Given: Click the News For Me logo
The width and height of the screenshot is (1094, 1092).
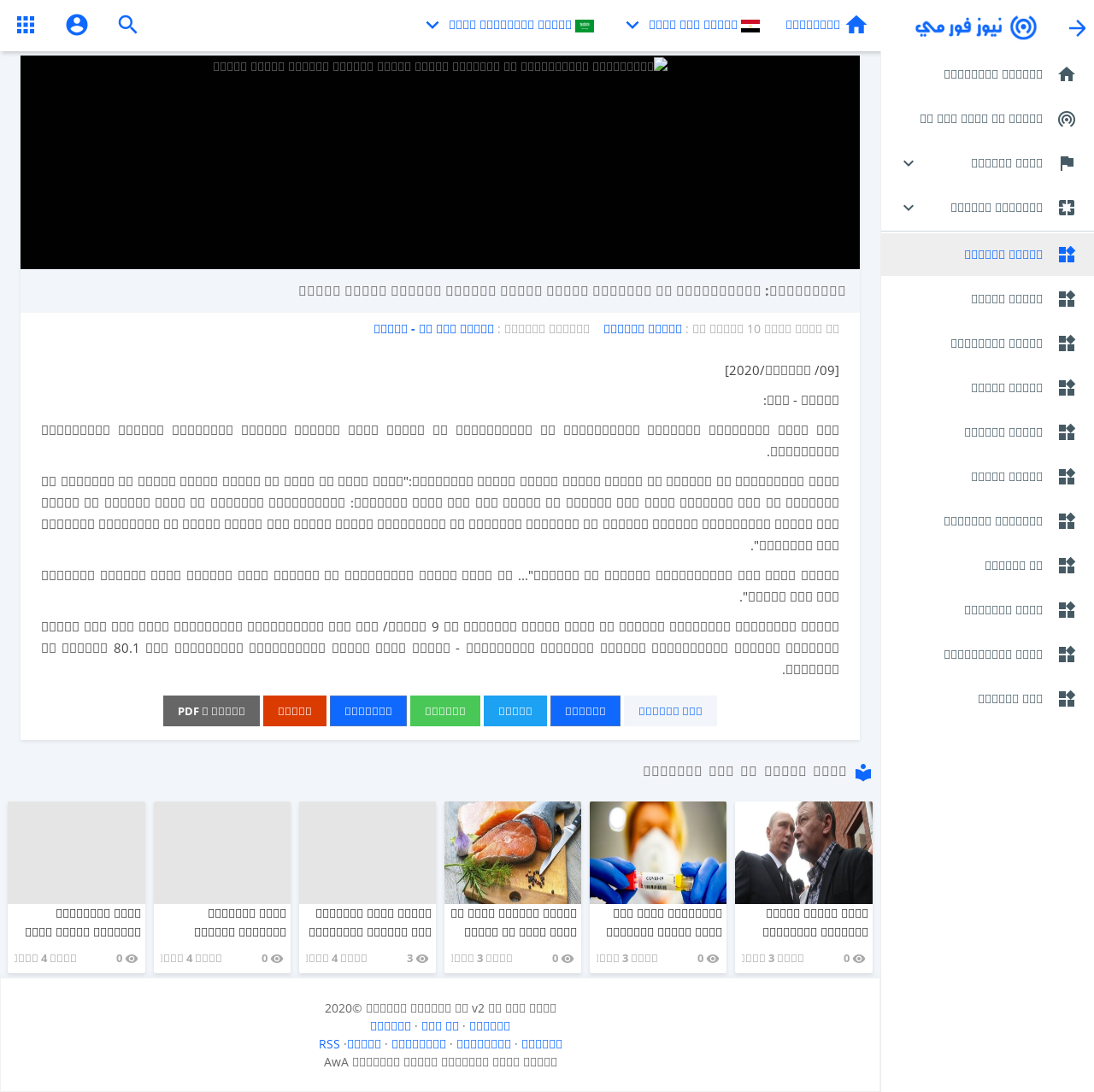Looking at the screenshot, I should point(975,27).
